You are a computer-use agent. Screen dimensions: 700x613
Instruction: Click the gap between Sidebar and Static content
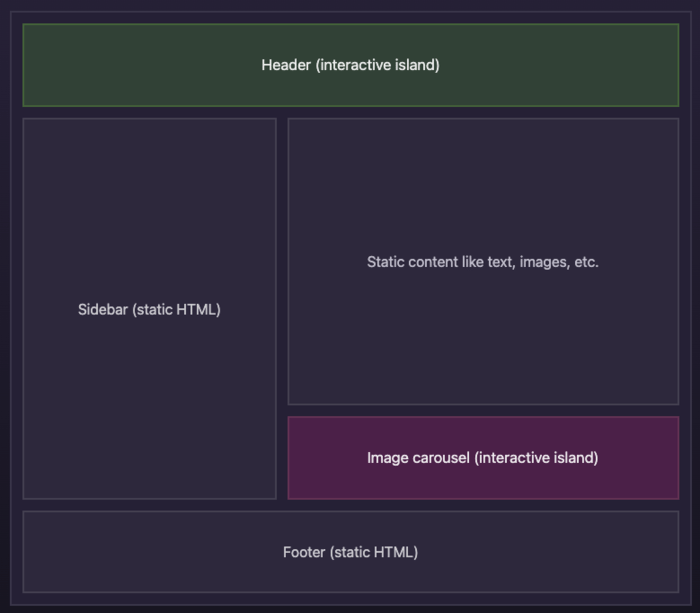pyautogui.click(x=282, y=300)
